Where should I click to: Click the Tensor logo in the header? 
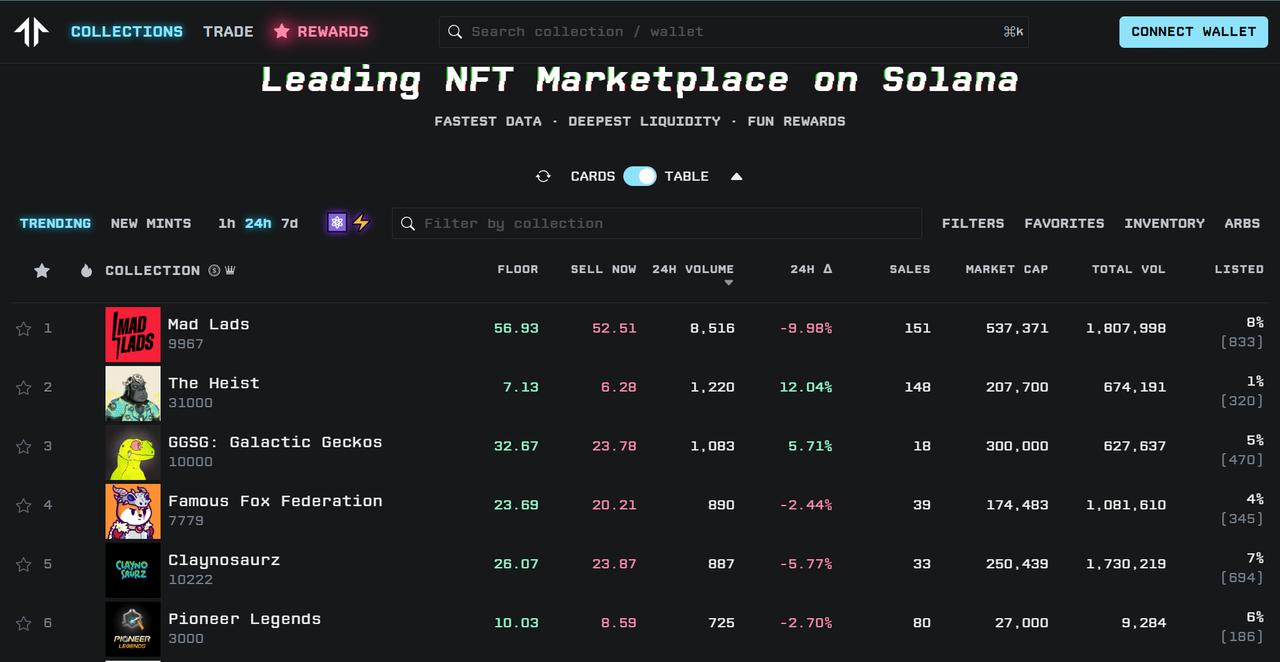tap(31, 32)
